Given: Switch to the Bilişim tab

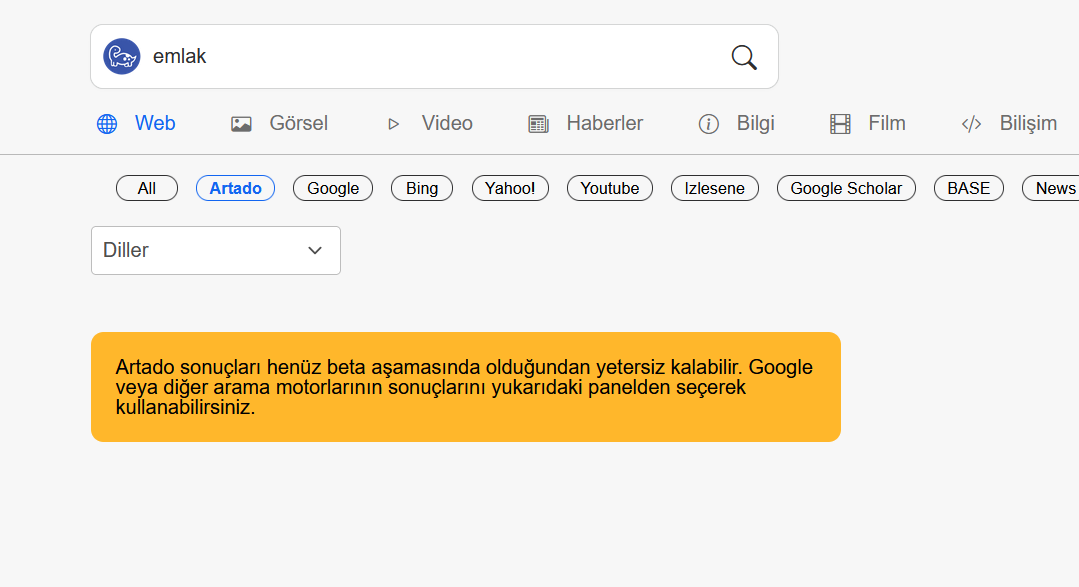Looking at the screenshot, I should (1028, 123).
